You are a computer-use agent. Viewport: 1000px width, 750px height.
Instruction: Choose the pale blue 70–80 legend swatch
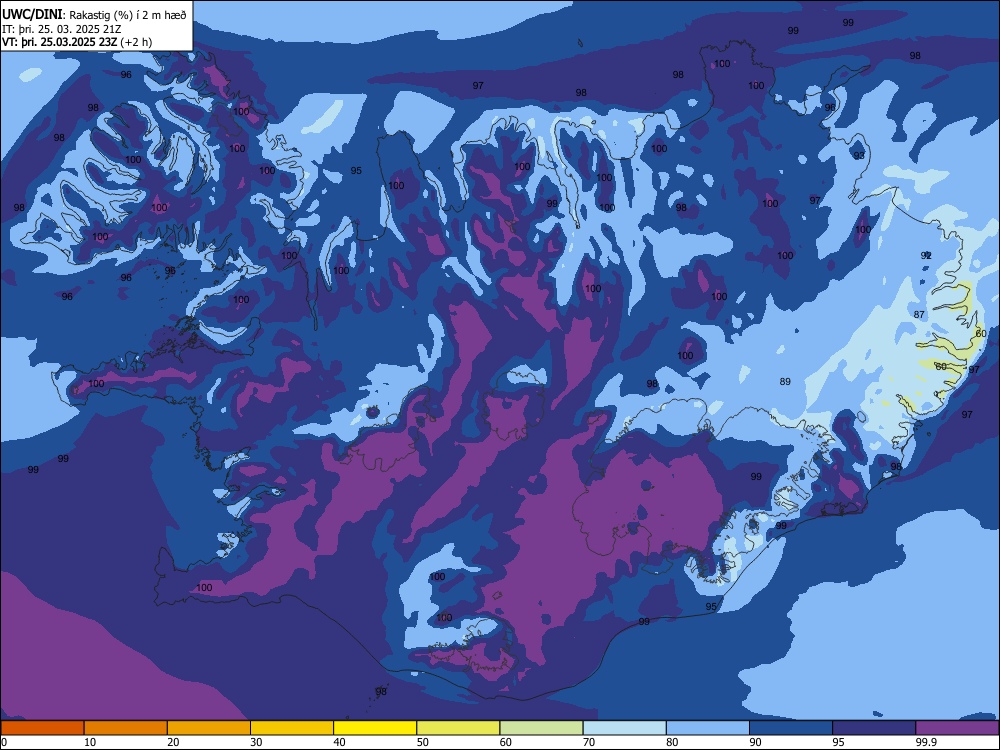pos(625,728)
